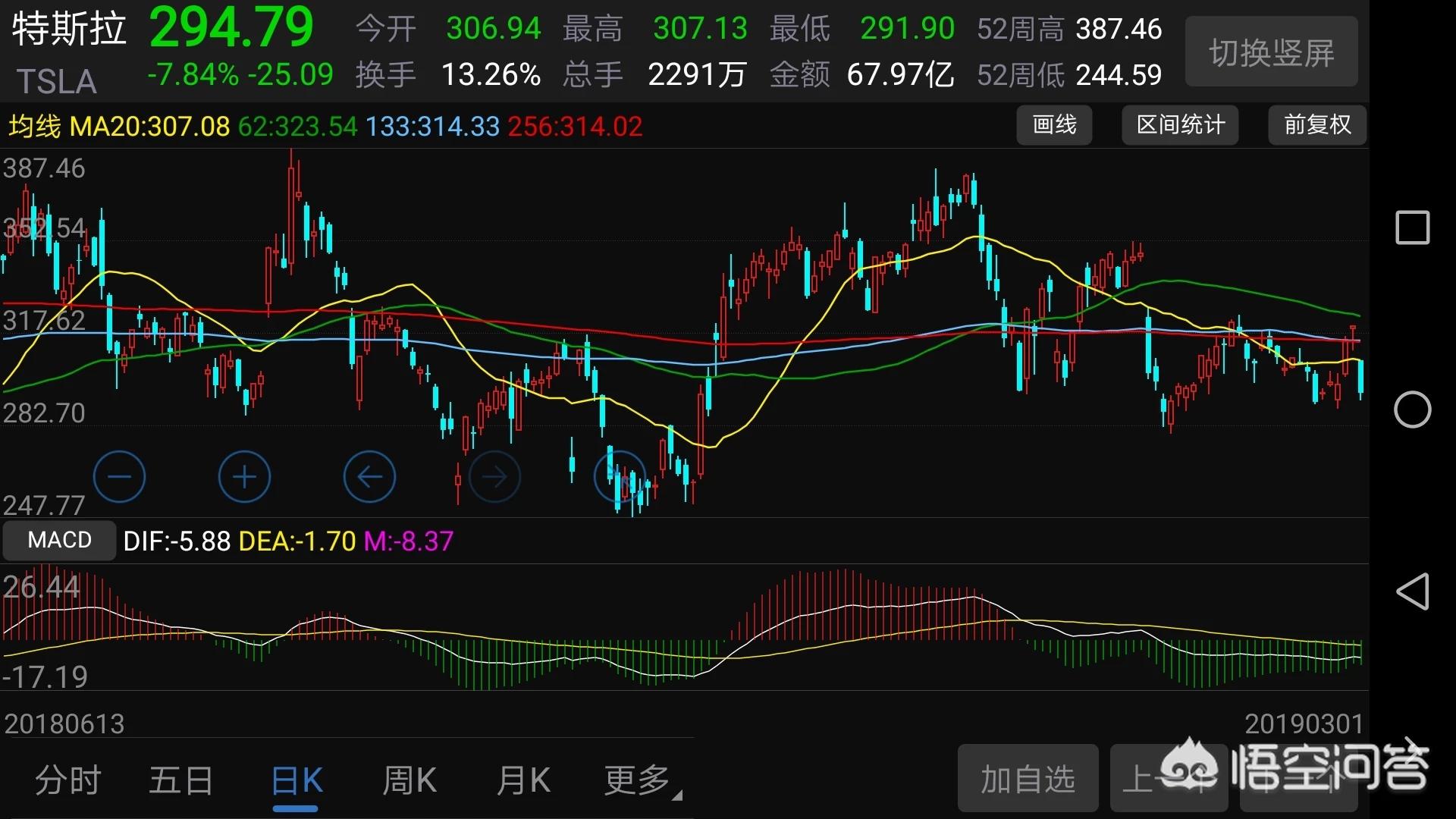Tap the -17.19 MACD axis label

(45, 676)
